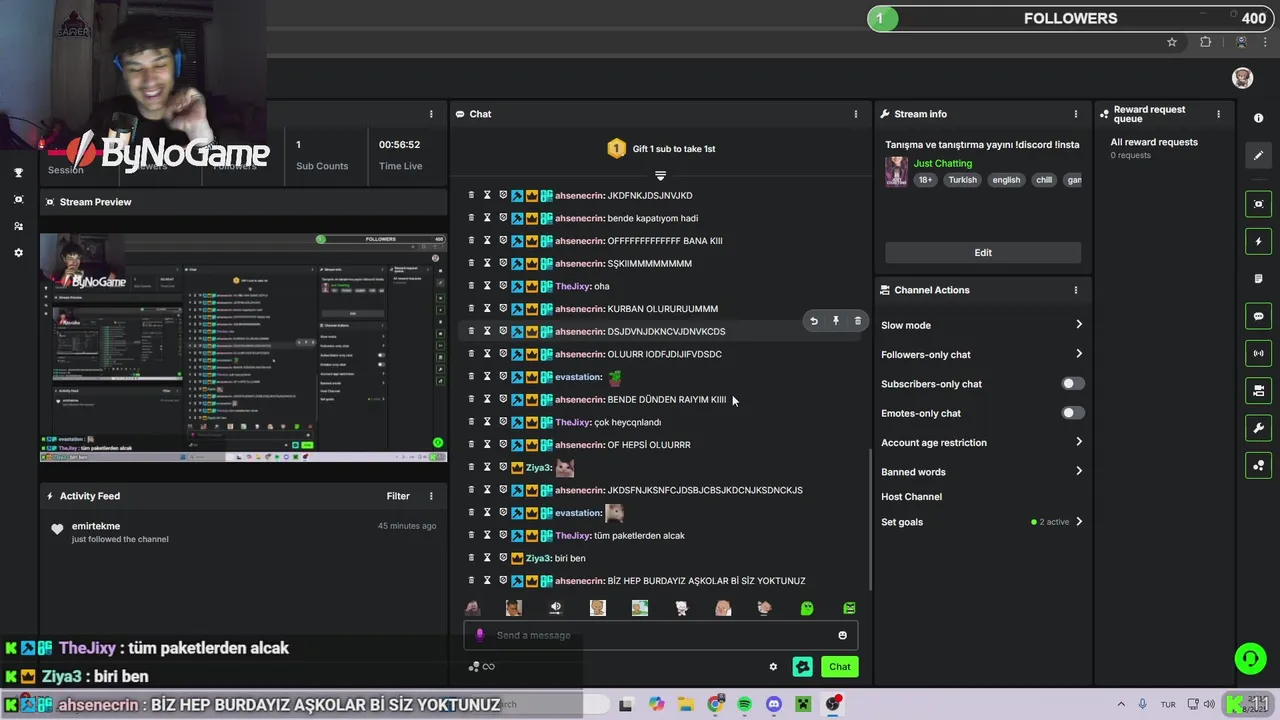
Task: Open Minecraft from the taskbar
Action: tap(802, 704)
